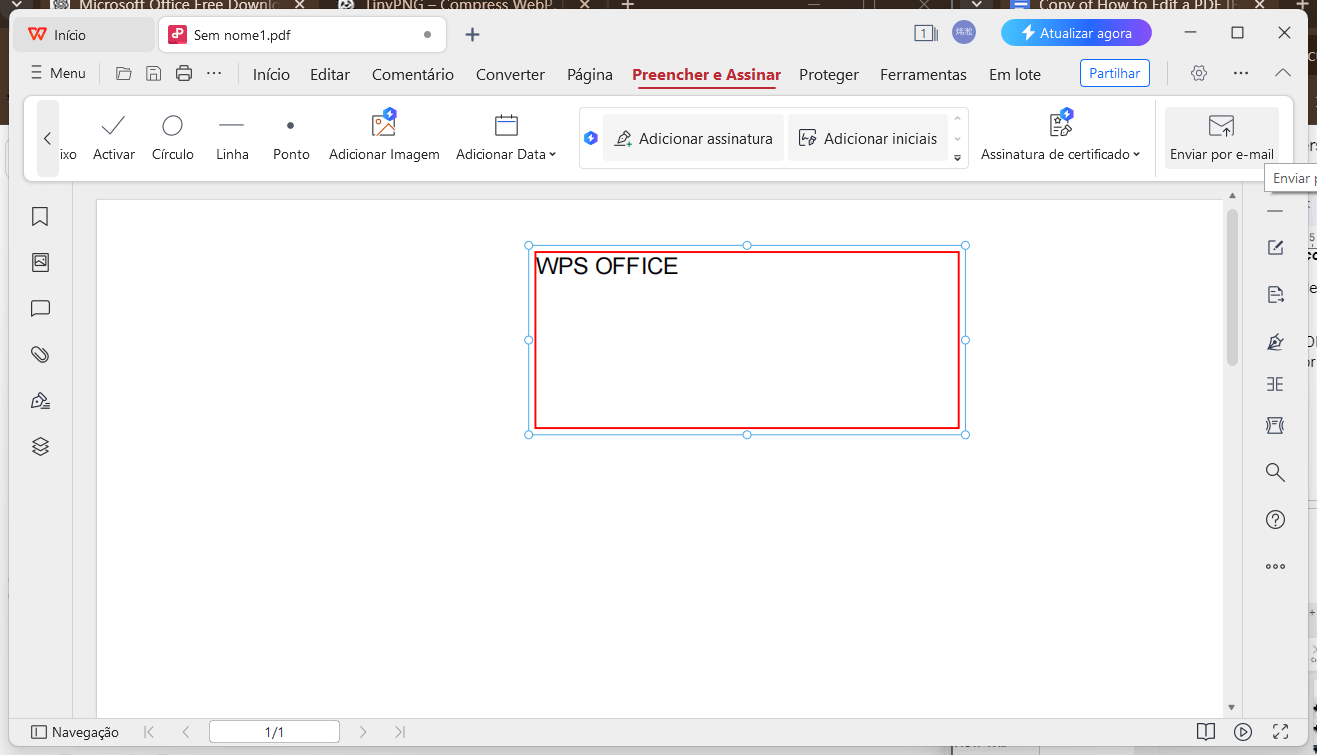1317x755 pixels.
Task: Click the Partilhar button
Action: [x=1115, y=73]
